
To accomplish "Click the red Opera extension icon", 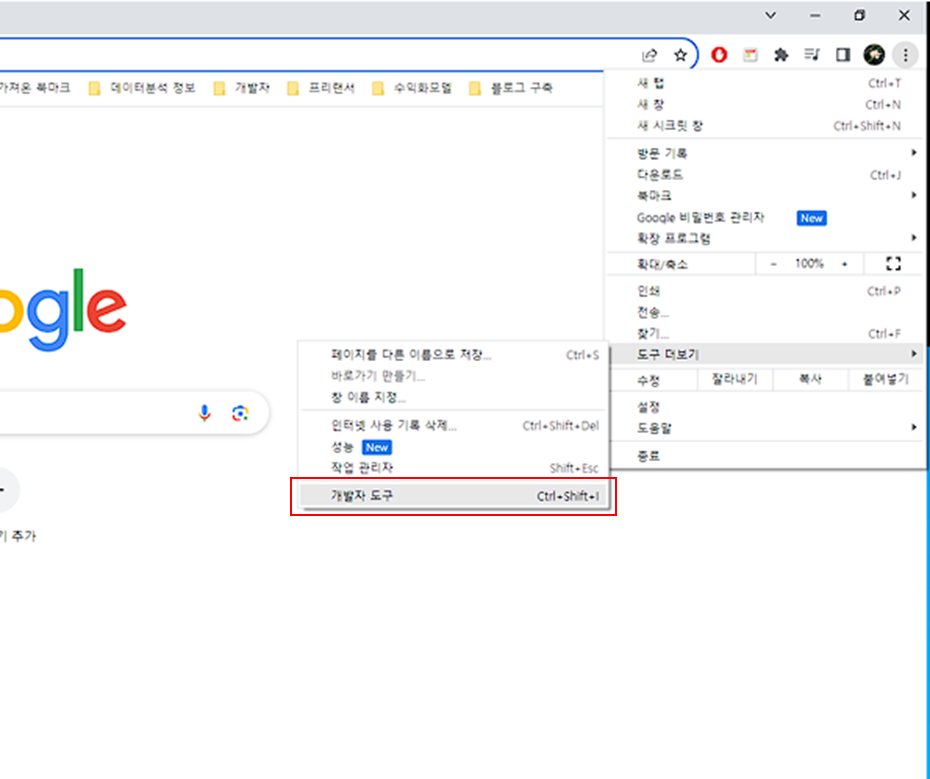I will pyautogui.click(x=719, y=55).
